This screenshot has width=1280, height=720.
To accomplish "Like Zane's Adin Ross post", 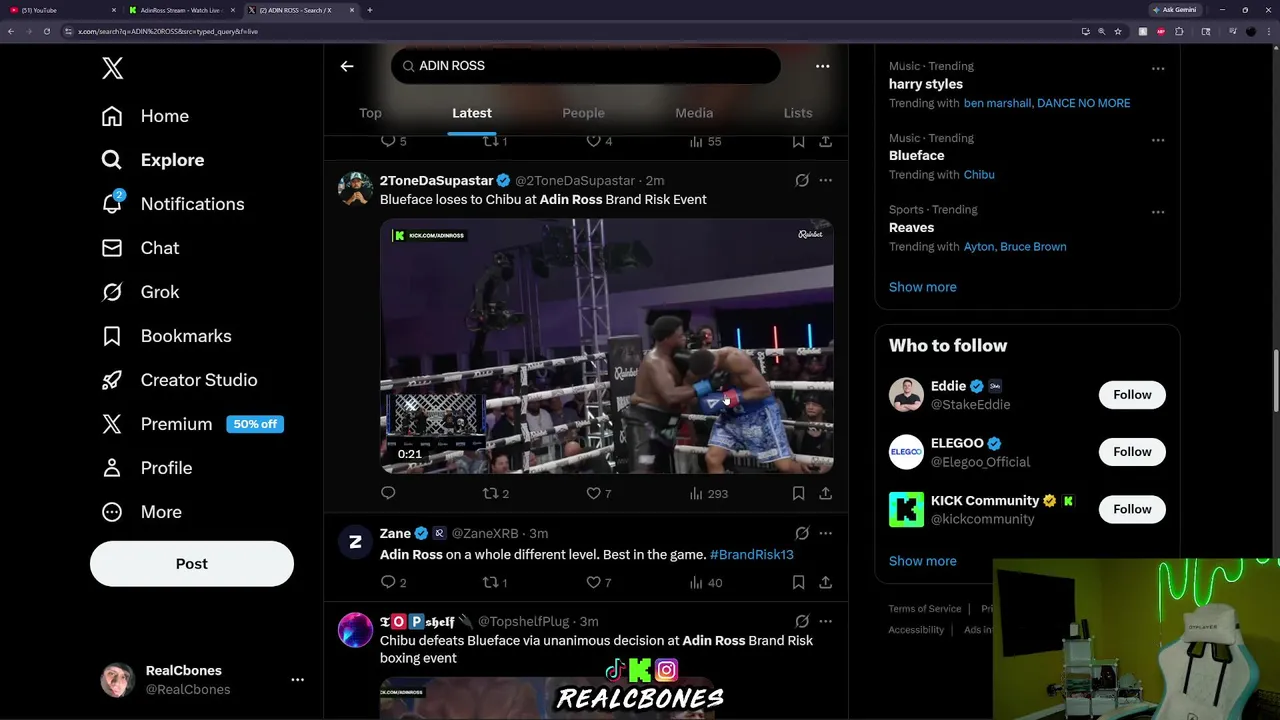I will [598, 582].
